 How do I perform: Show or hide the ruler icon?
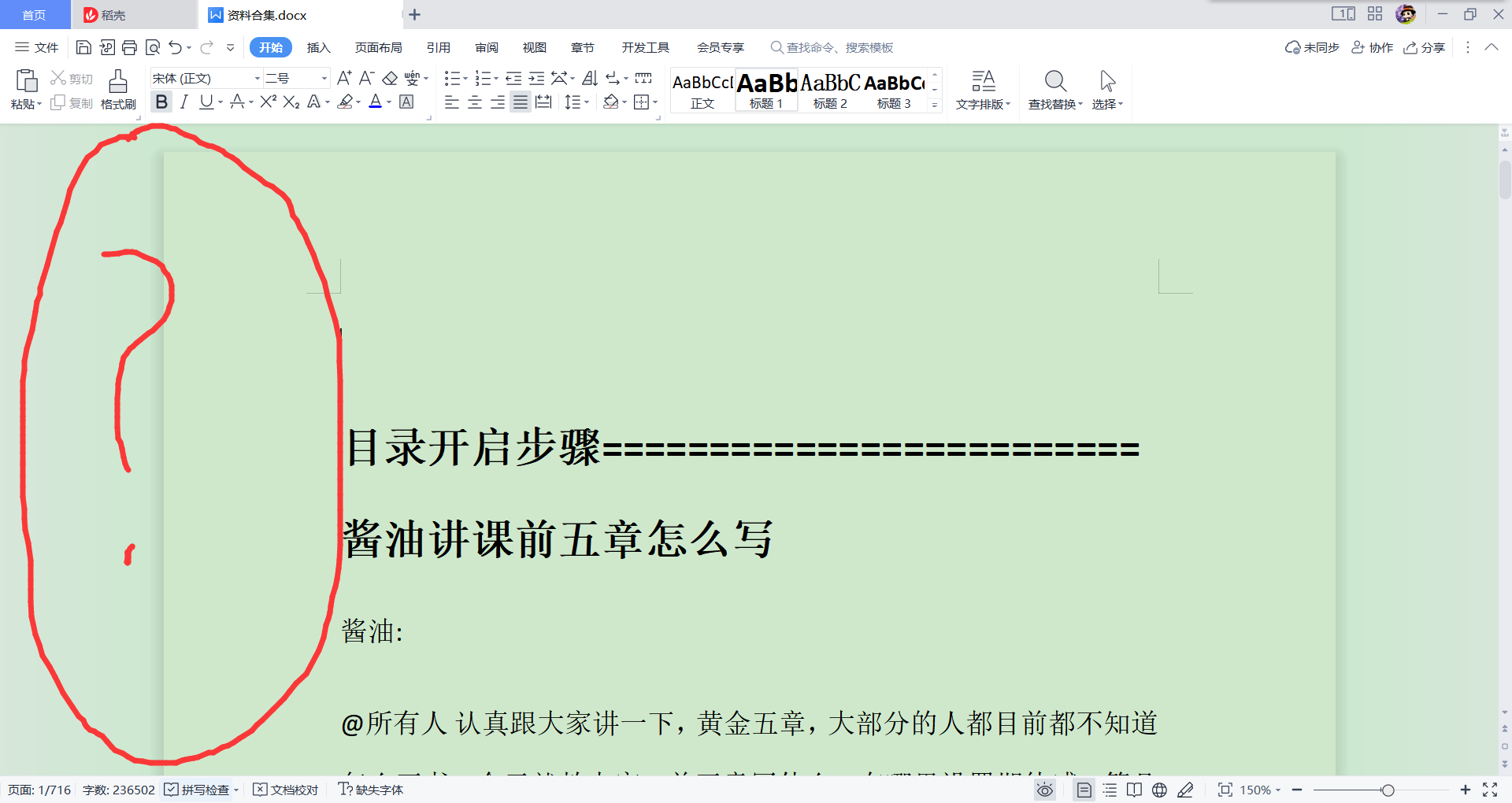(643, 78)
